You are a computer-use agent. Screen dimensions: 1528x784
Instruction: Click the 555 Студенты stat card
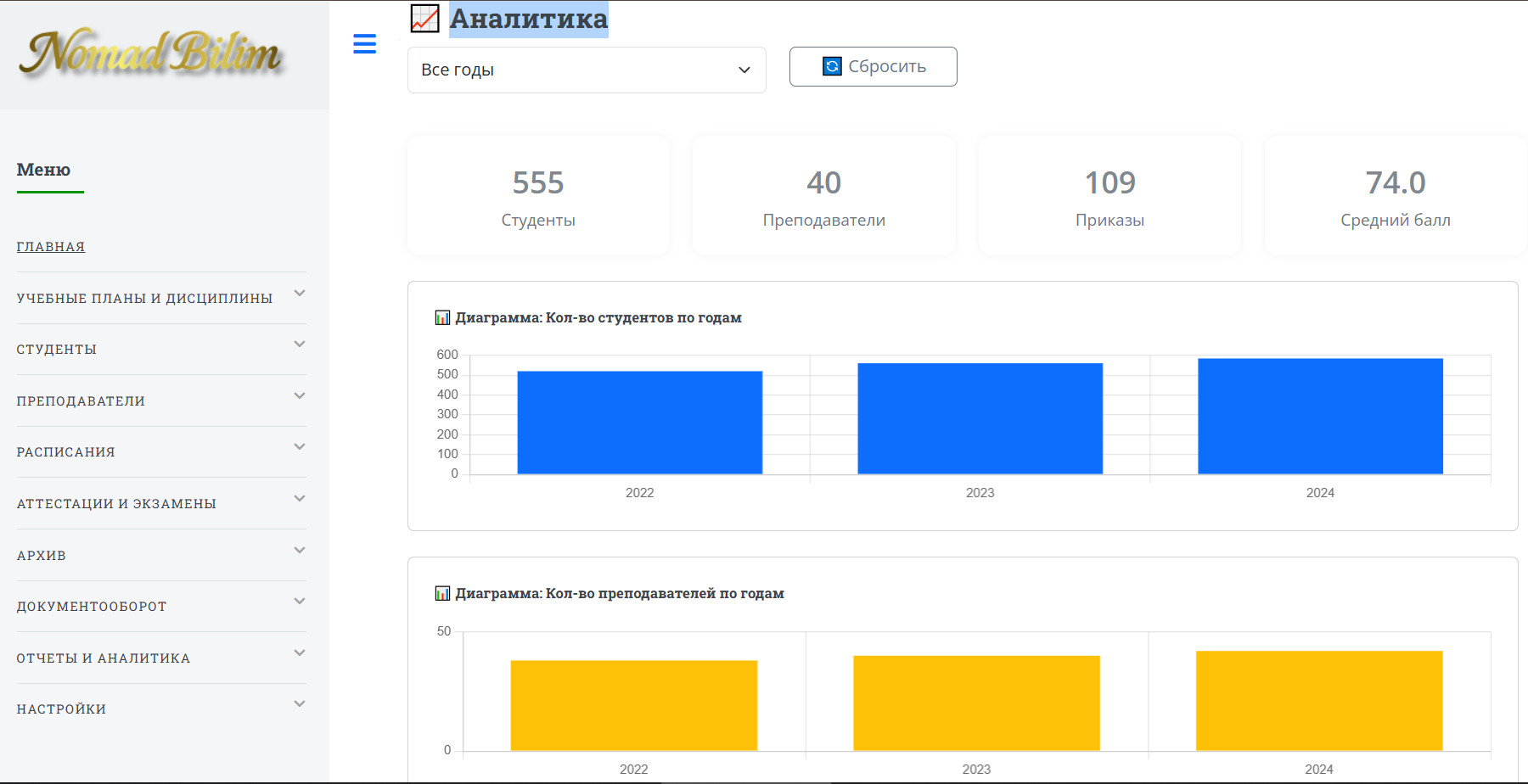(538, 197)
